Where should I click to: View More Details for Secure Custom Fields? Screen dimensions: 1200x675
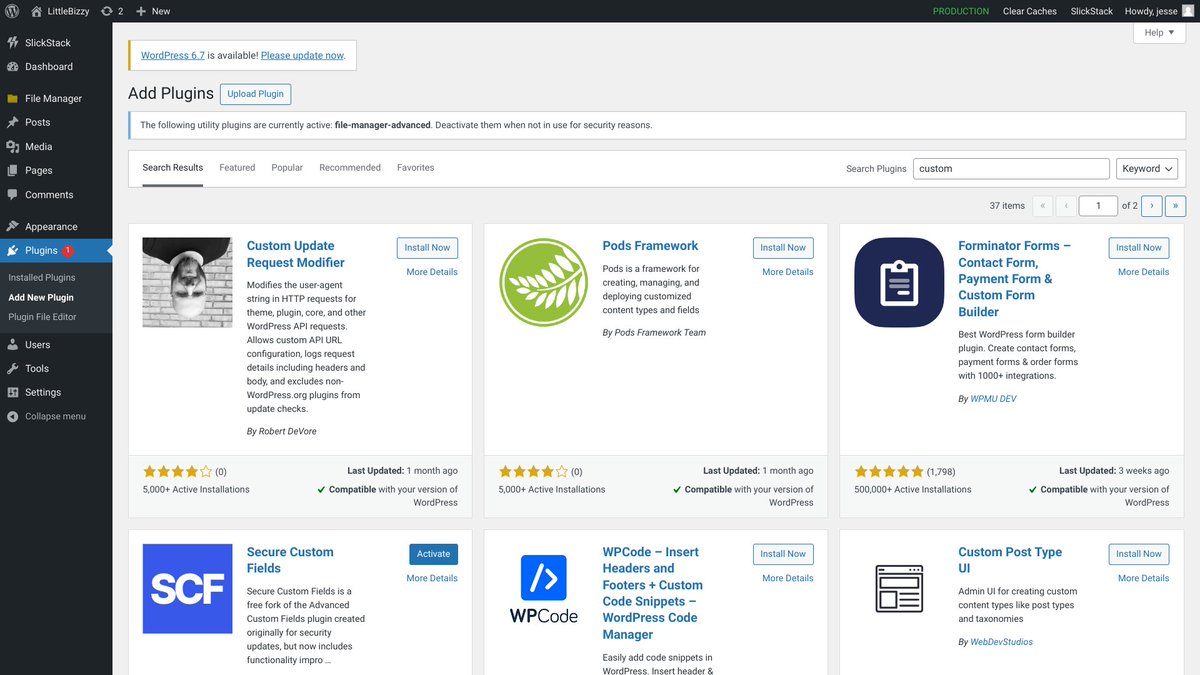[432, 578]
